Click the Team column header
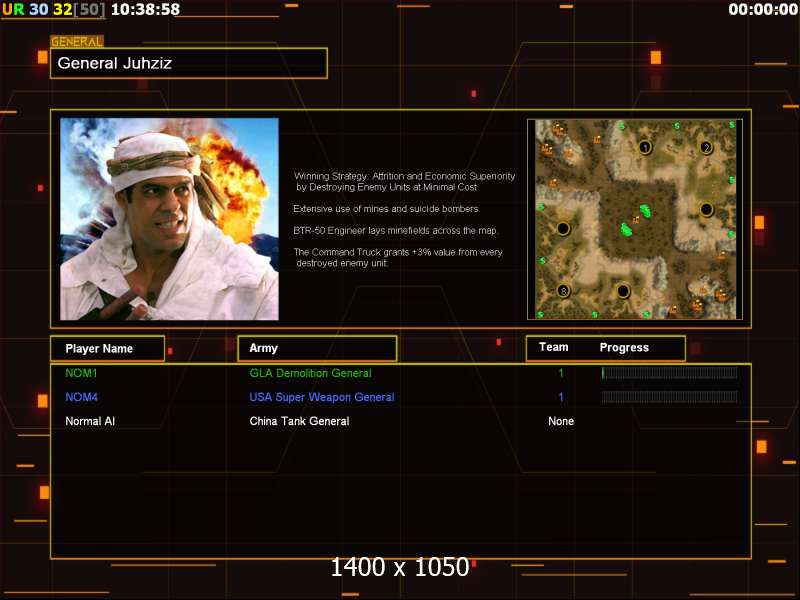 [553, 348]
